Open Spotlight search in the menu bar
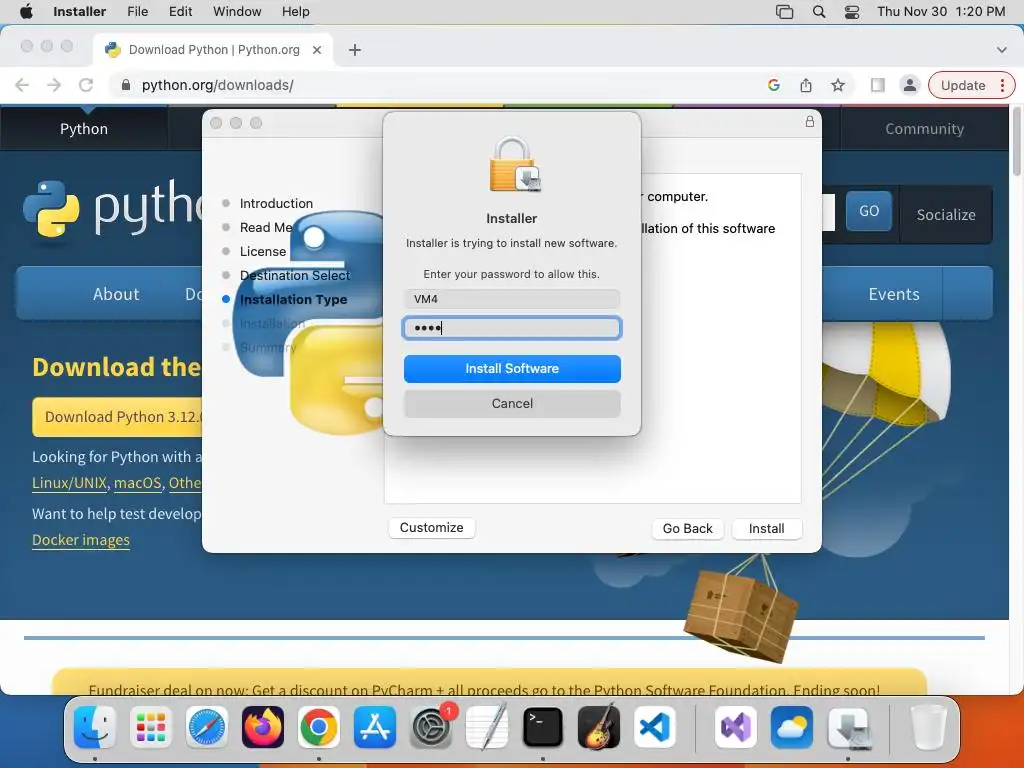The height and width of the screenshot is (768, 1024). [x=819, y=12]
